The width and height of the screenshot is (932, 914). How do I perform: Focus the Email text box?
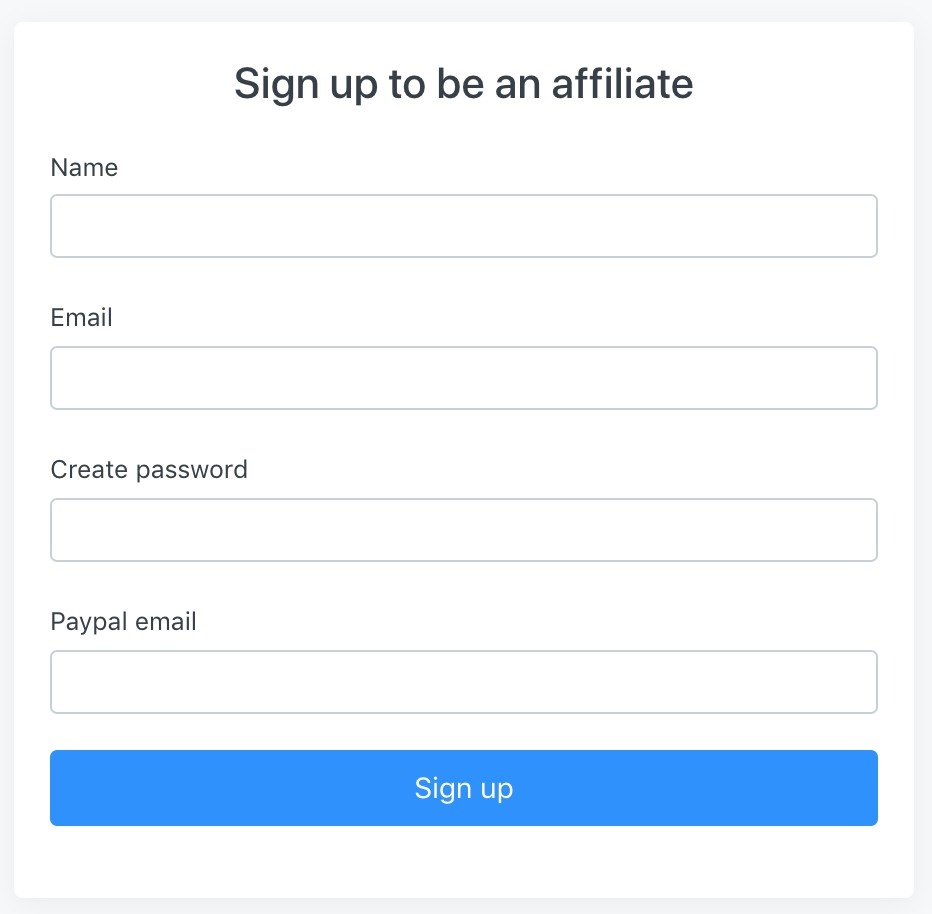(464, 378)
